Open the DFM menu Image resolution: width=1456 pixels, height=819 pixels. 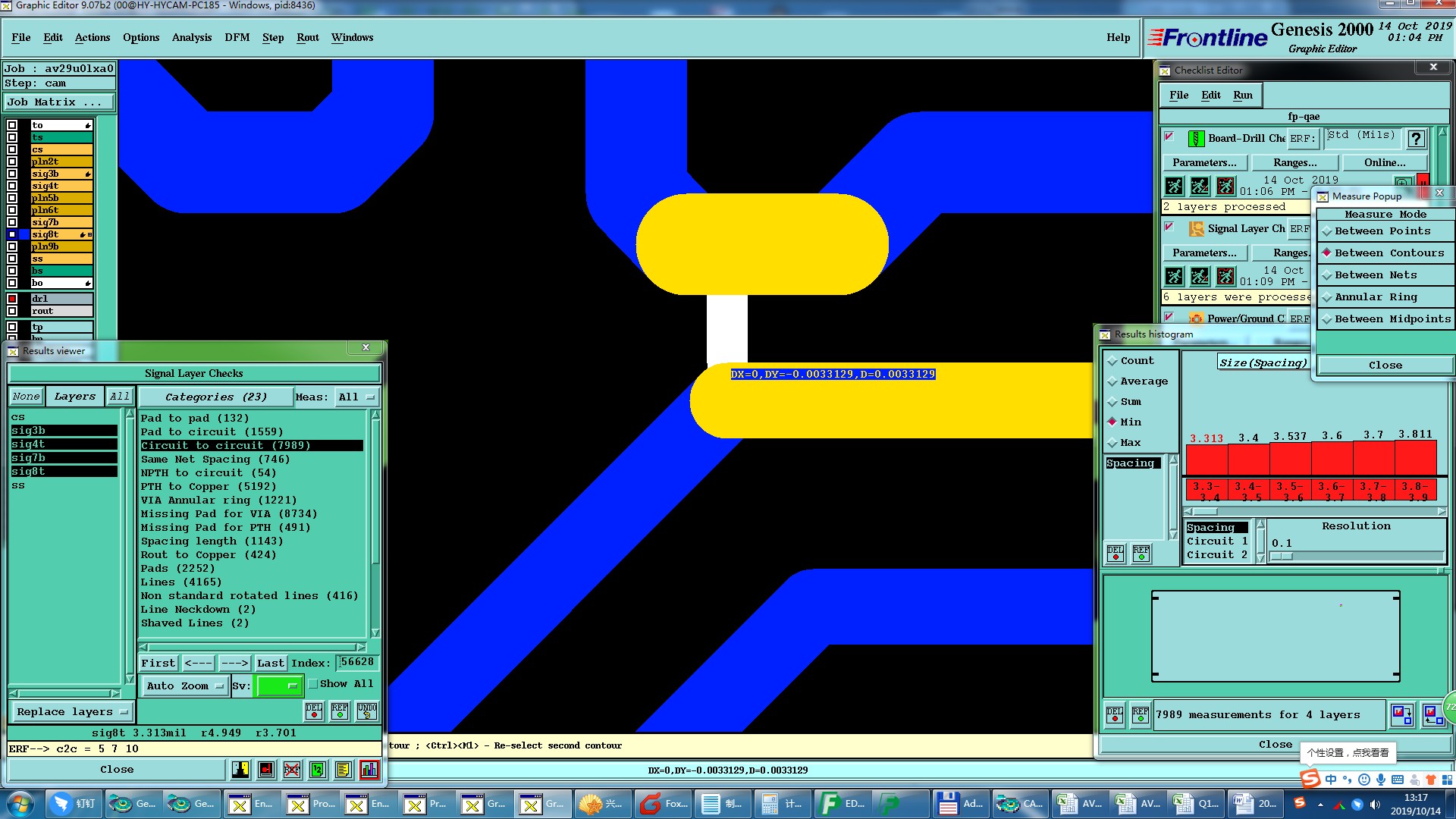[x=237, y=38]
